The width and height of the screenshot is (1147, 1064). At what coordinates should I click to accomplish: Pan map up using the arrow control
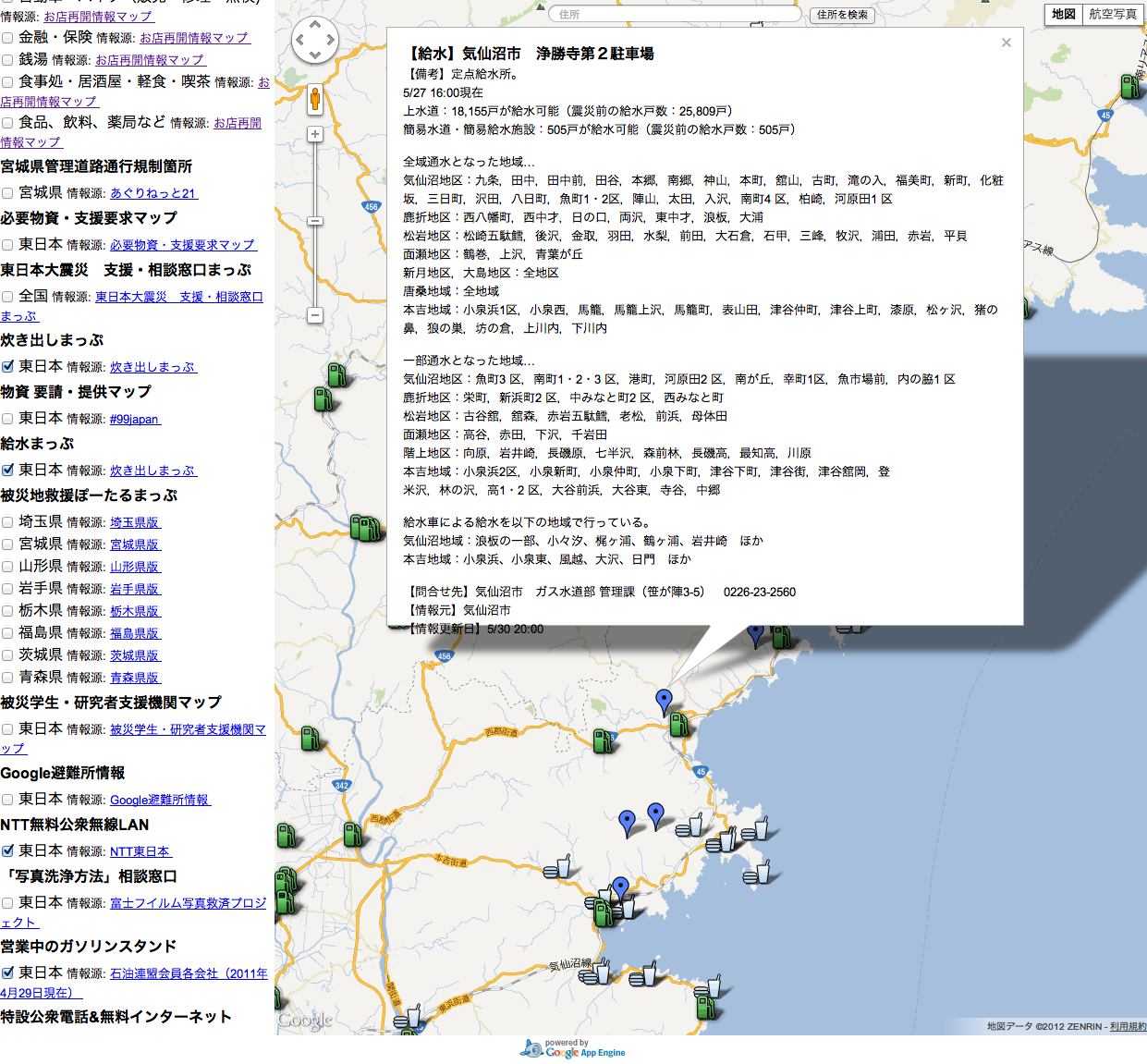coord(315,24)
